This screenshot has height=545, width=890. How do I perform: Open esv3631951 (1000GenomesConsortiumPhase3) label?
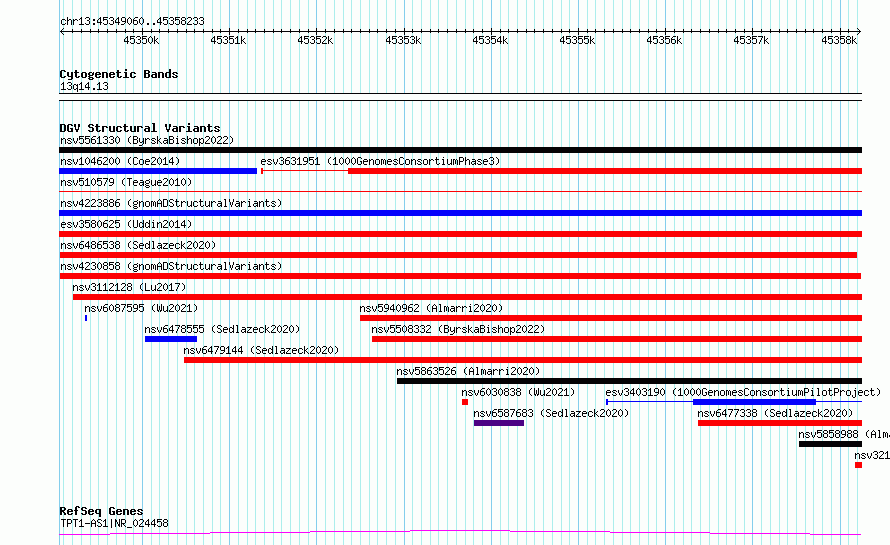(x=380, y=161)
